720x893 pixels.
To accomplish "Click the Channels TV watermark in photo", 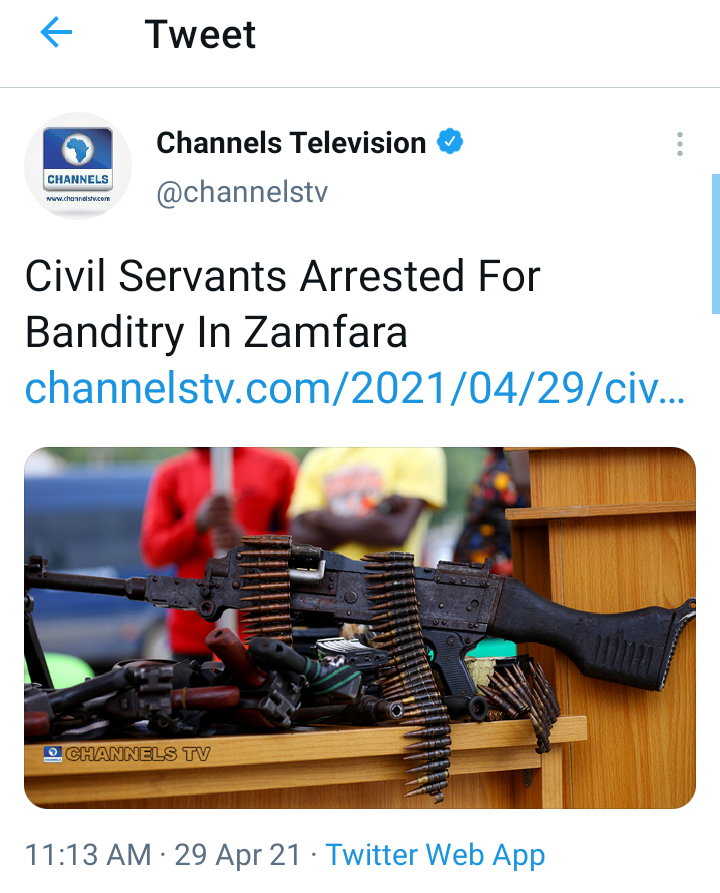I will [138, 754].
